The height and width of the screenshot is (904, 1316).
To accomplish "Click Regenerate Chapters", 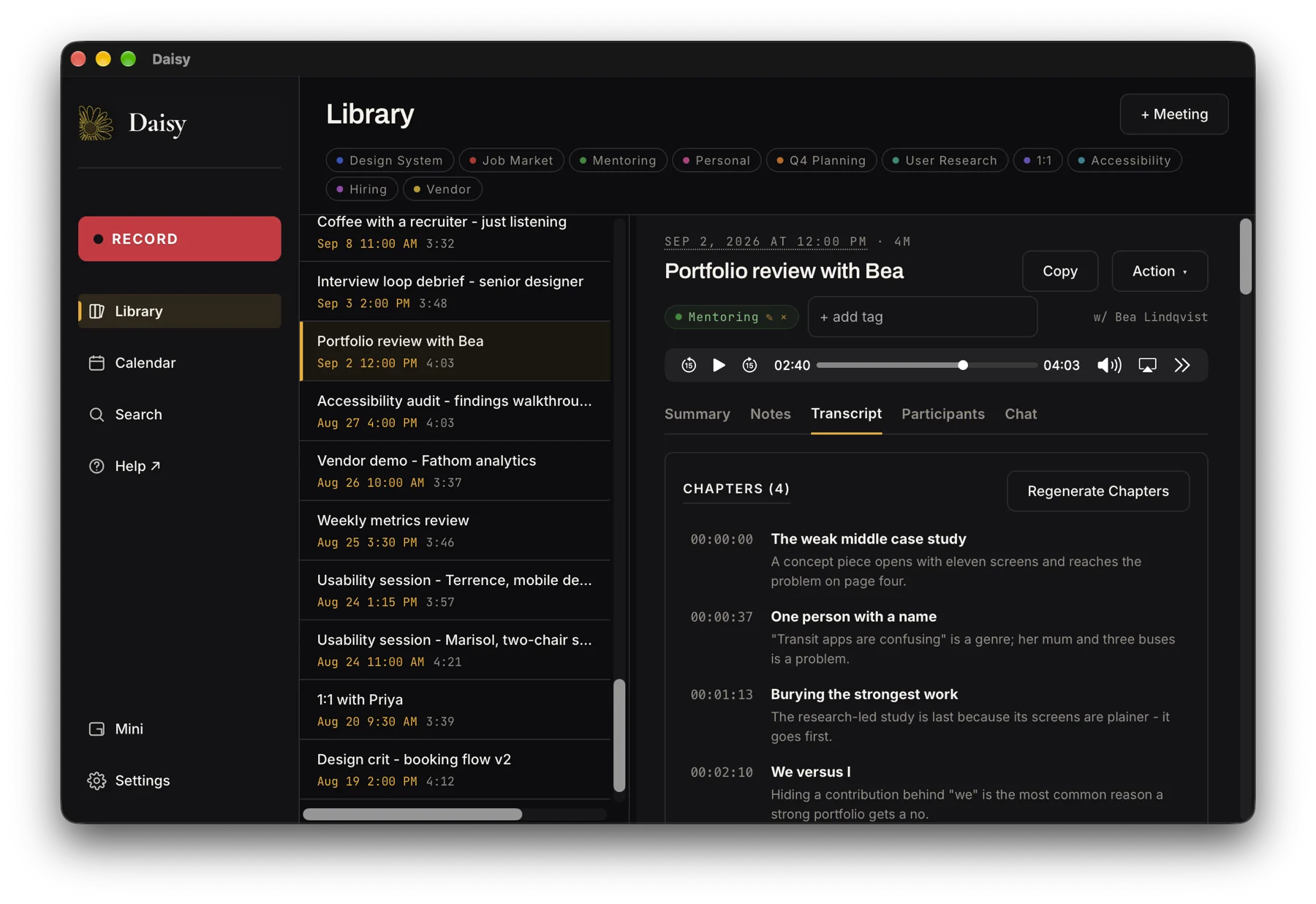I will coord(1097,491).
